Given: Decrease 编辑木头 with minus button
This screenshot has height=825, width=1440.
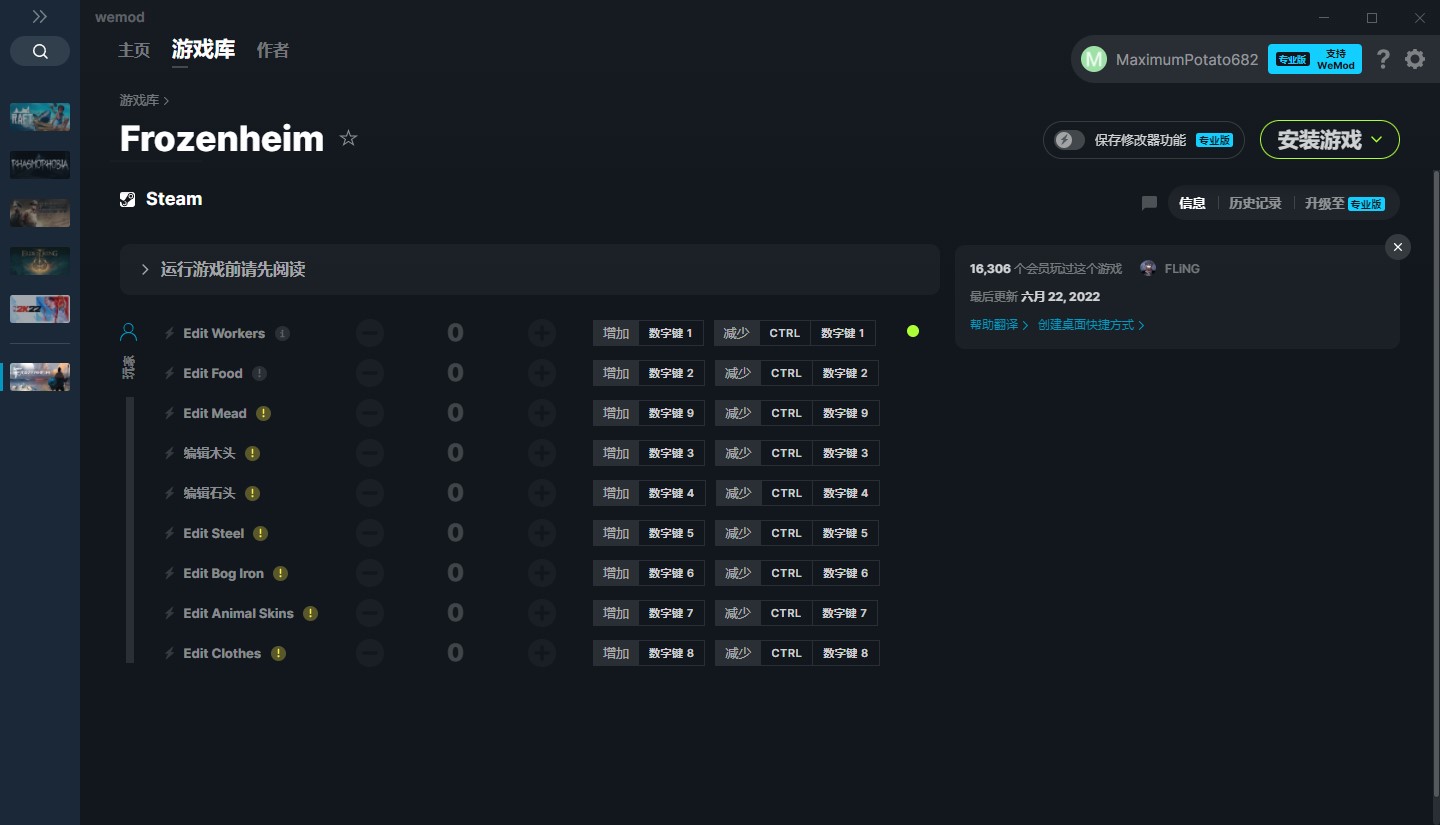Looking at the screenshot, I should click(369, 453).
